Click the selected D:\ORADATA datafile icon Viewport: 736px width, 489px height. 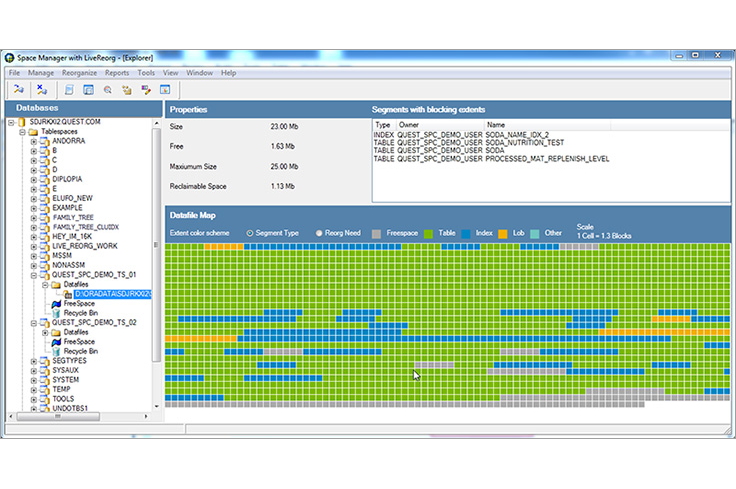[x=68, y=294]
